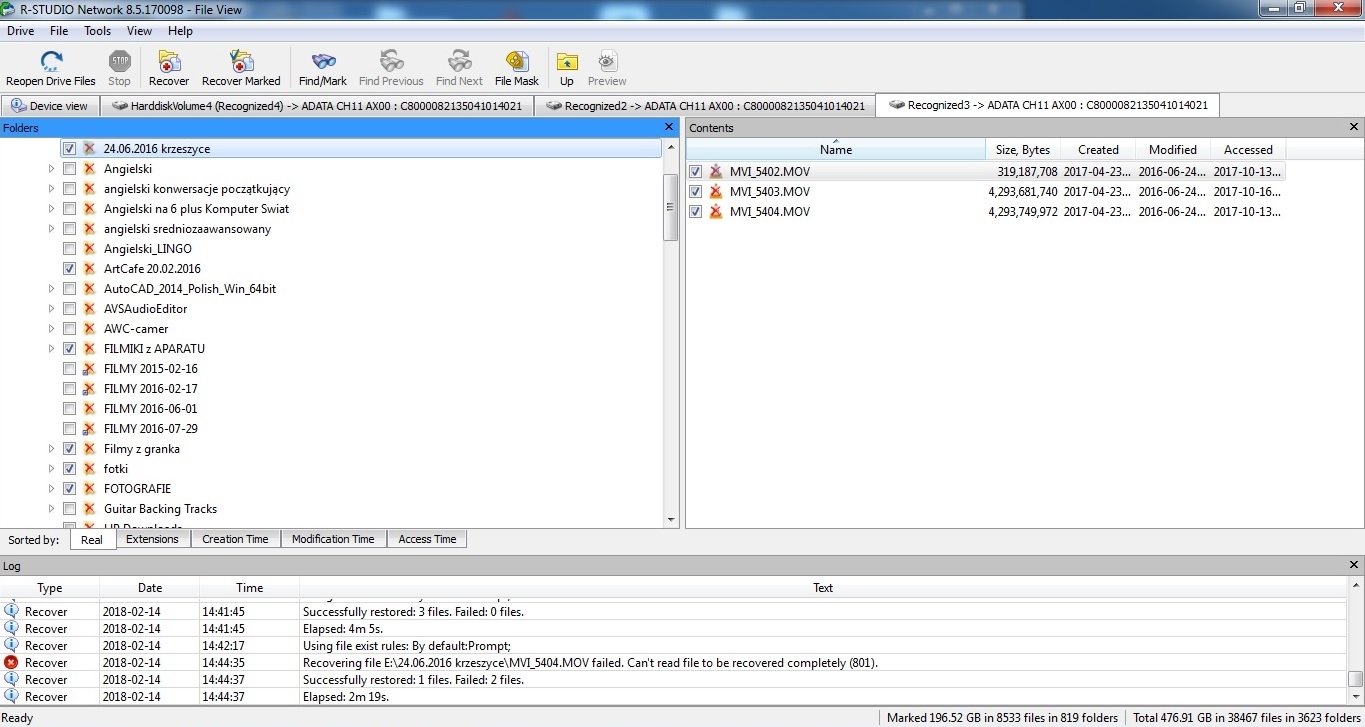1365x727 pixels.
Task: Open the Drive menu
Action: [20, 31]
